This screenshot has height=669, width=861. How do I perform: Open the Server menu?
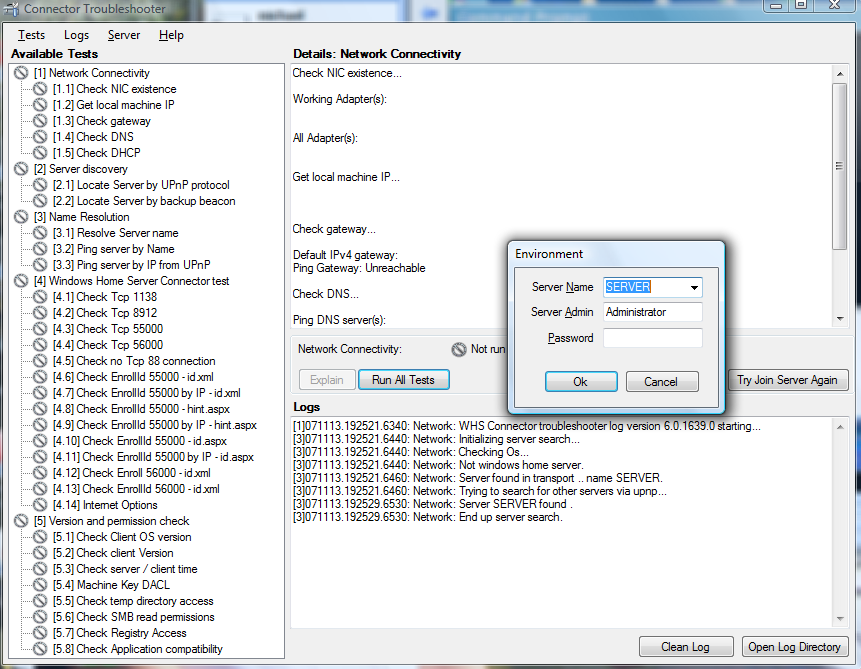pos(124,35)
